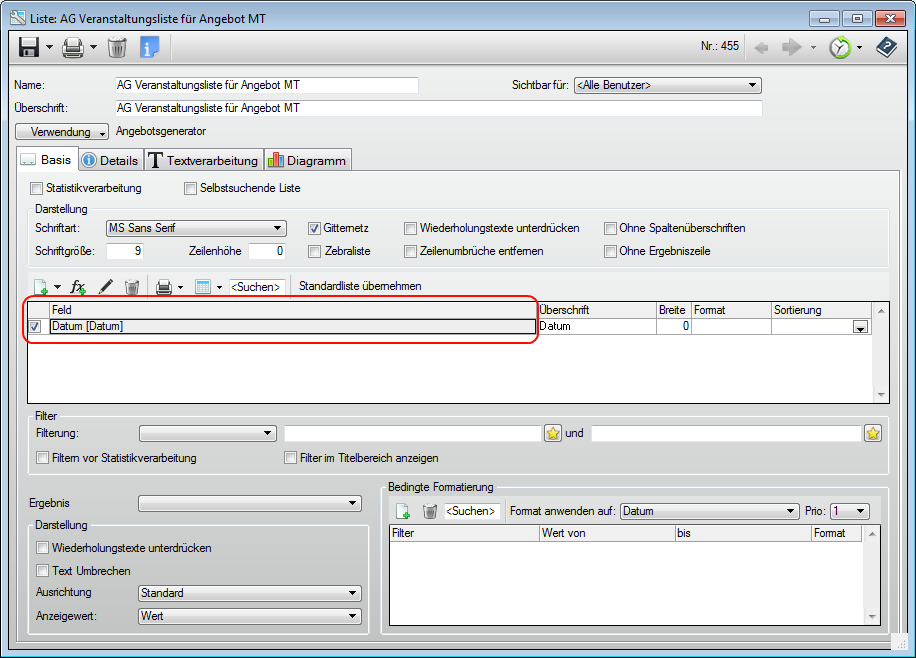916x658 pixels.
Task: Open the Diagramm tab
Action: 307,158
